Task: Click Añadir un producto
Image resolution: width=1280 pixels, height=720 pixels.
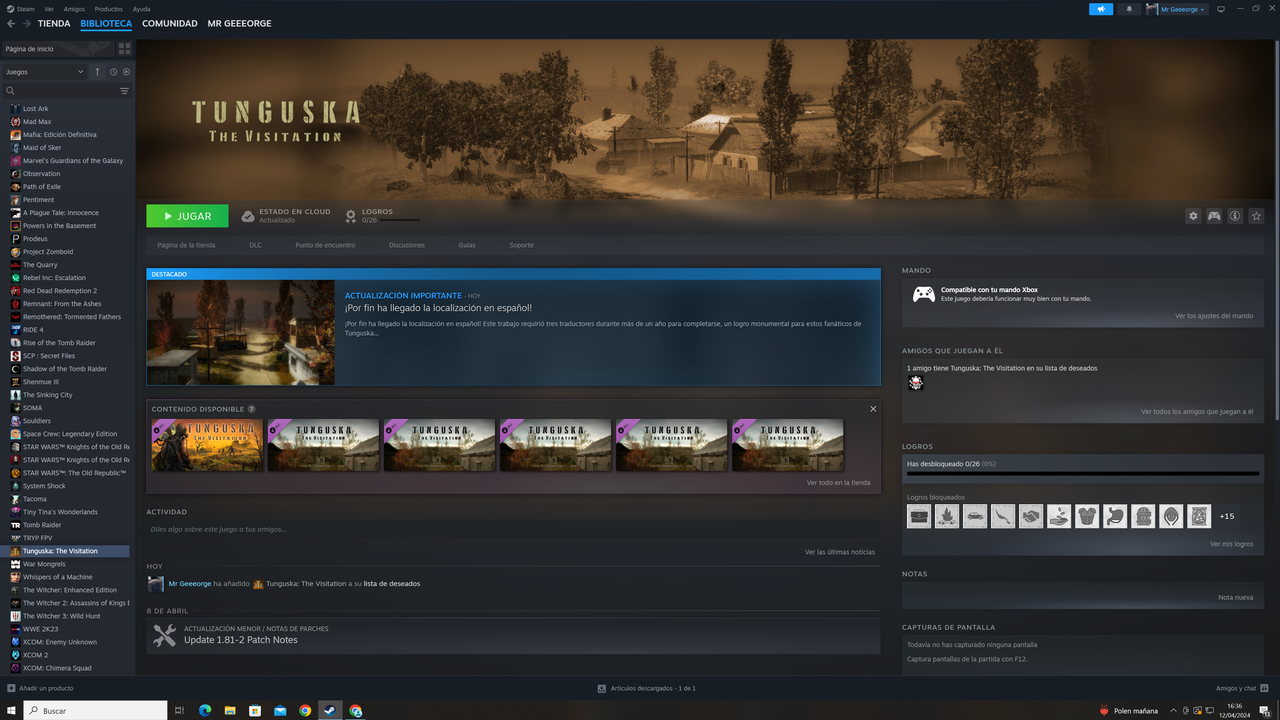Action: pyautogui.click(x=40, y=688)
